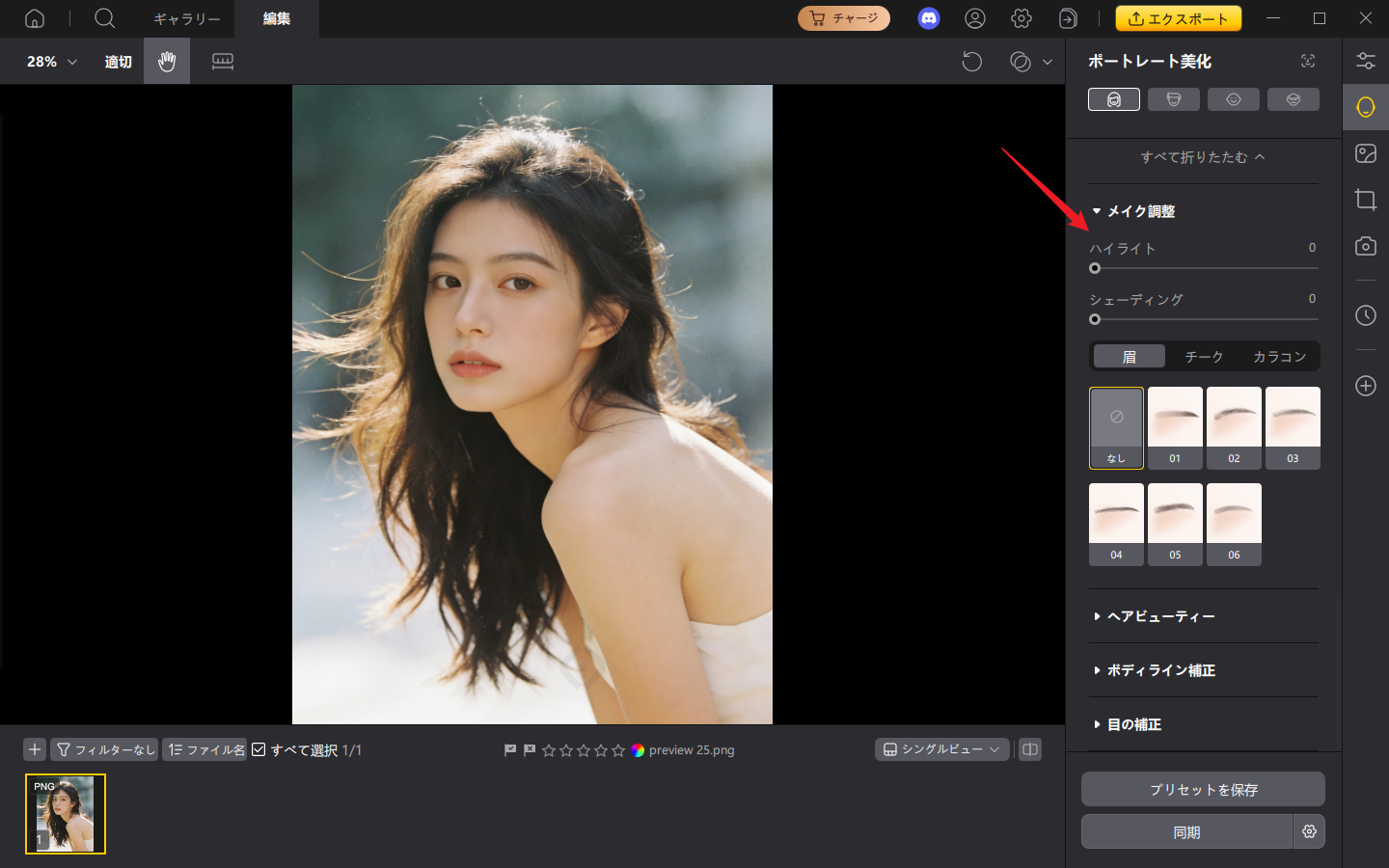Screen dimensions: 1389x868
Task: Select the Hand tool in the toolbar
Action: point(166,61)
